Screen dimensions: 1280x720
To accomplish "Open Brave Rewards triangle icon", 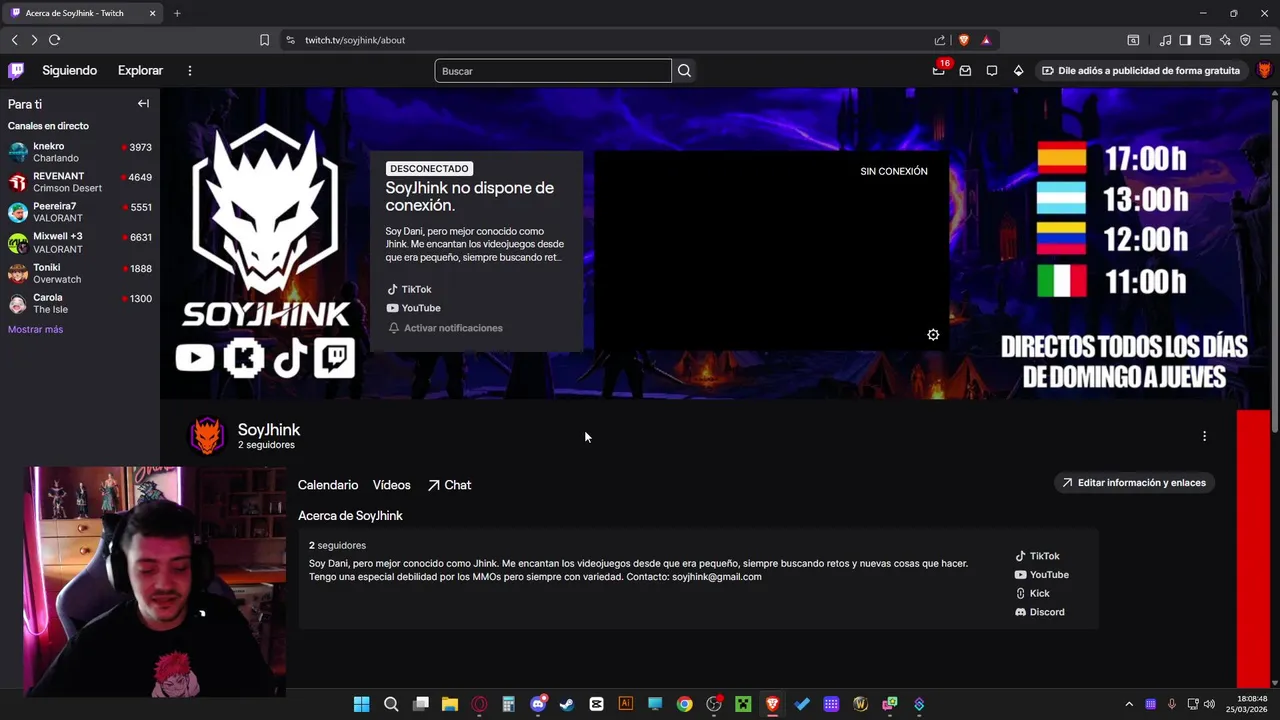I will pos(986,40).
